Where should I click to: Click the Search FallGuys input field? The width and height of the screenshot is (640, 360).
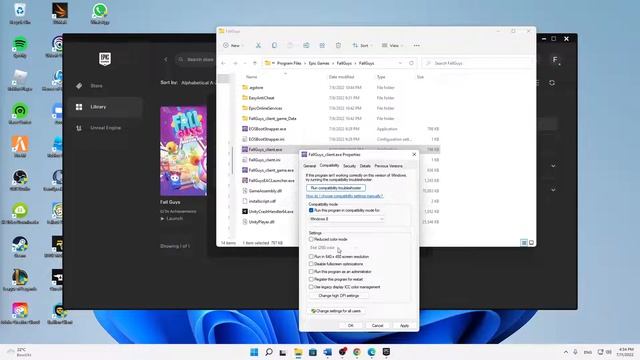point(478,63)
